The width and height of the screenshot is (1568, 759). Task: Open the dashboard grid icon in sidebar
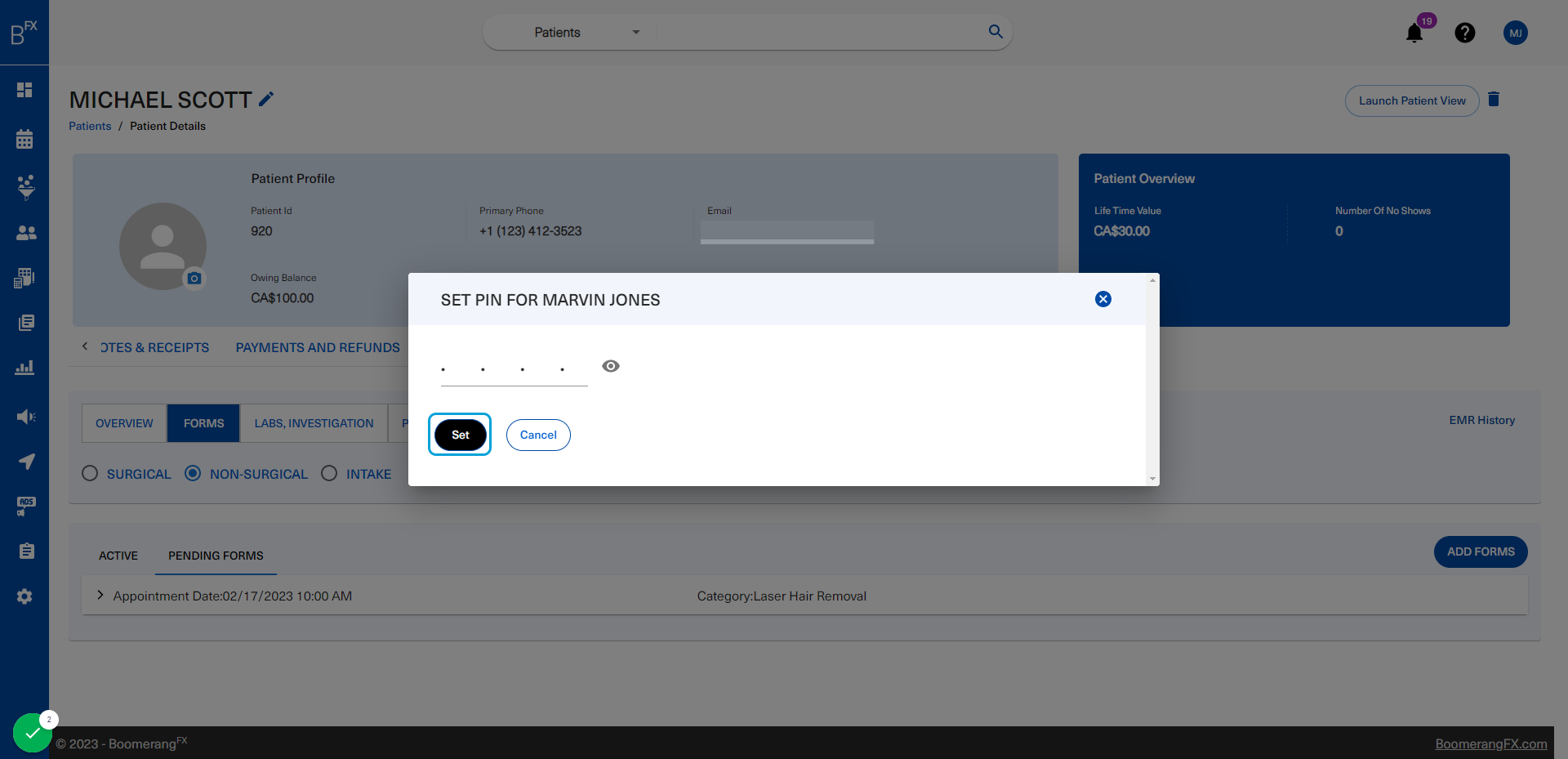24,90
